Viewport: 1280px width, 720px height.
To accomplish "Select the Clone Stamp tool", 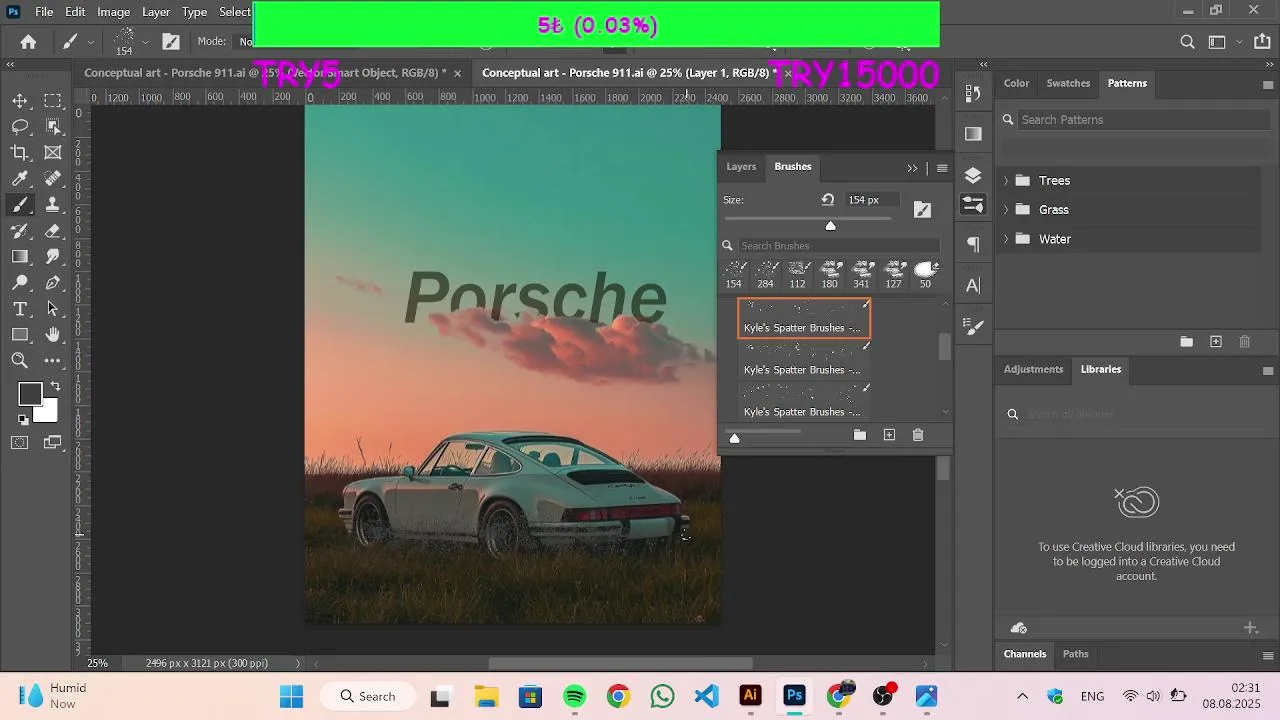I will 53,205.
